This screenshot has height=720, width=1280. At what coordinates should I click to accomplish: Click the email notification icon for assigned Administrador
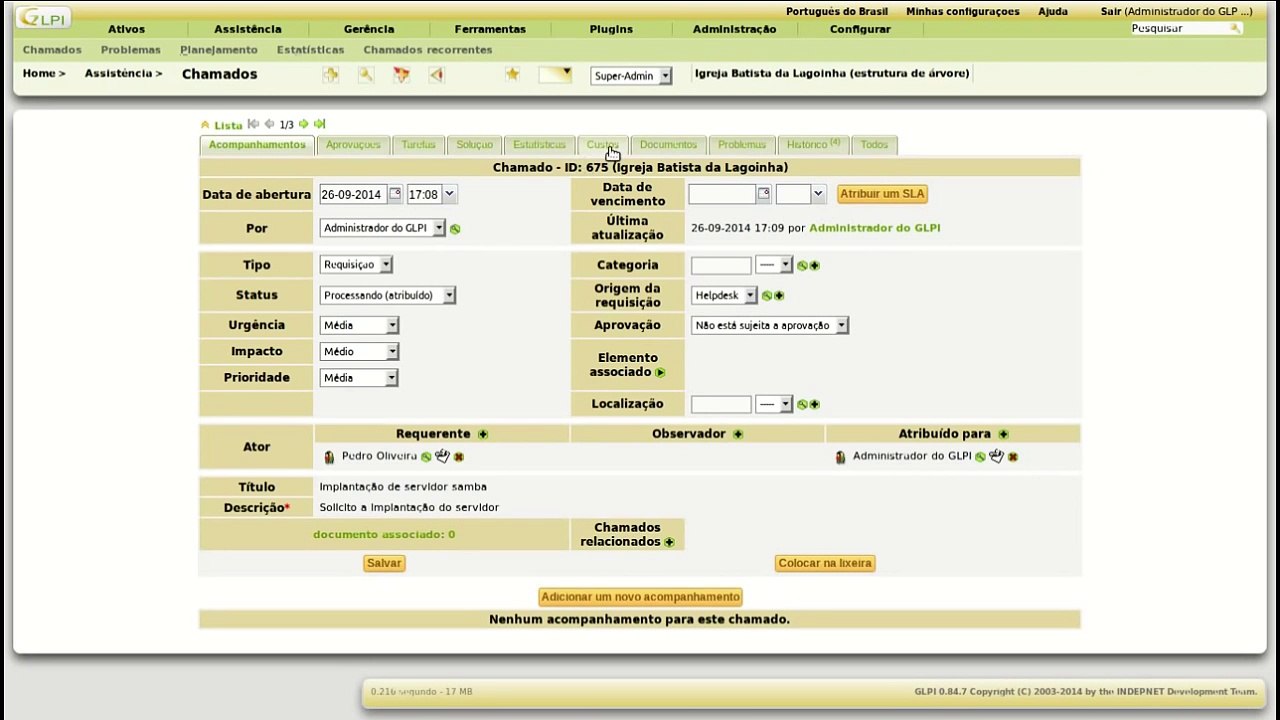[996, 456]
